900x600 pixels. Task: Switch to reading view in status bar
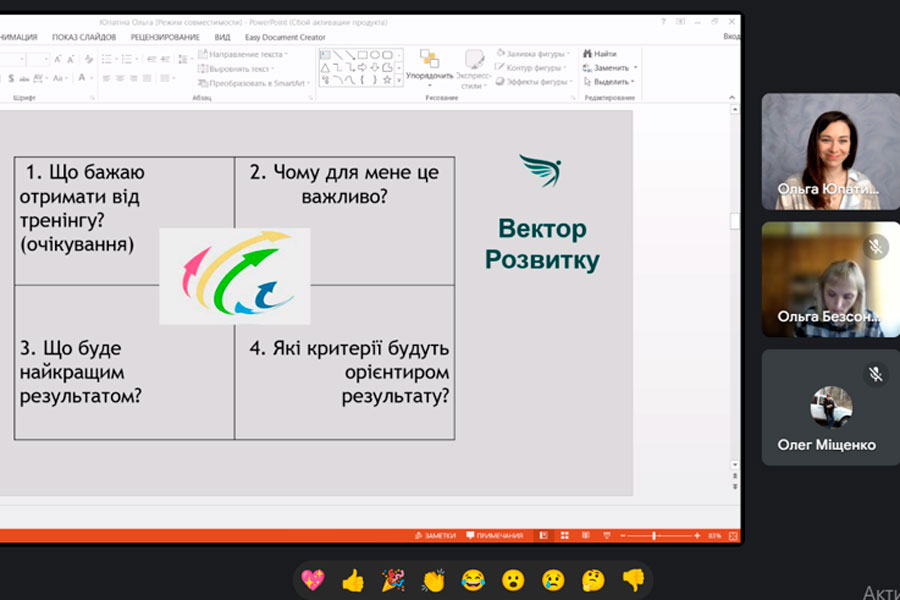click(x=585, y=535)
